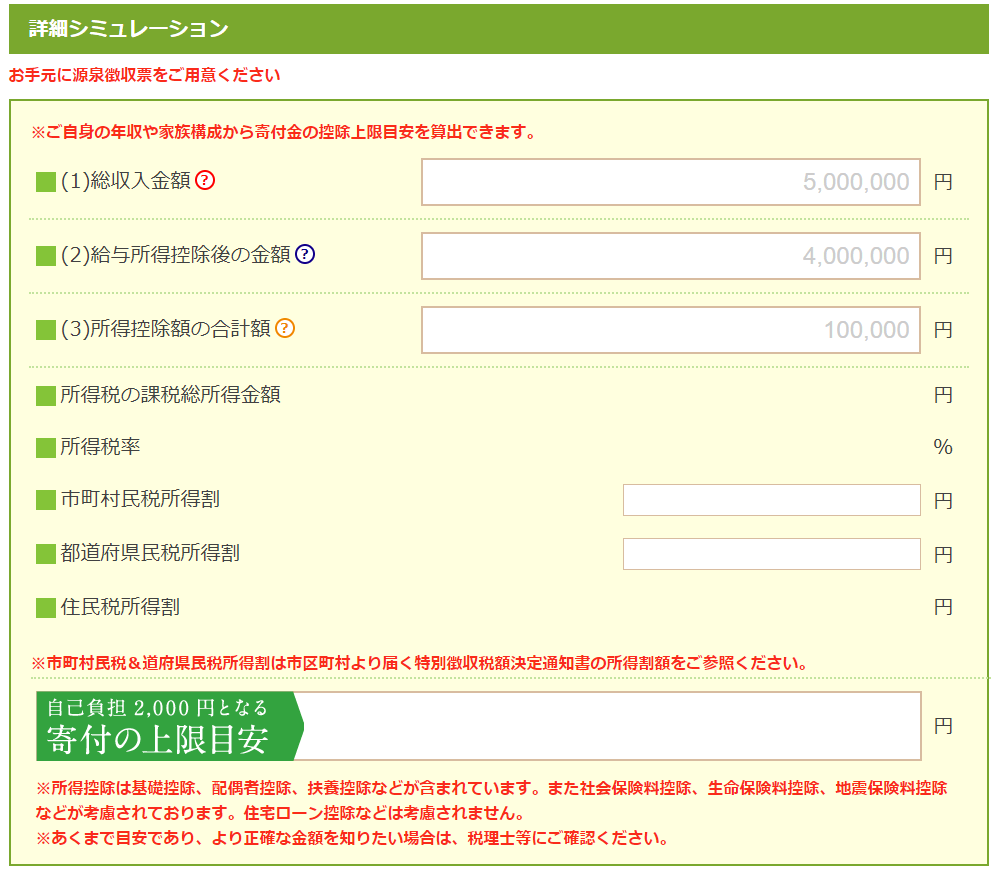This screenshot has width=998, height=874.
Task: Click the note starting ※市町村民税＆道府県民税所得割
Action: (420, 663)
